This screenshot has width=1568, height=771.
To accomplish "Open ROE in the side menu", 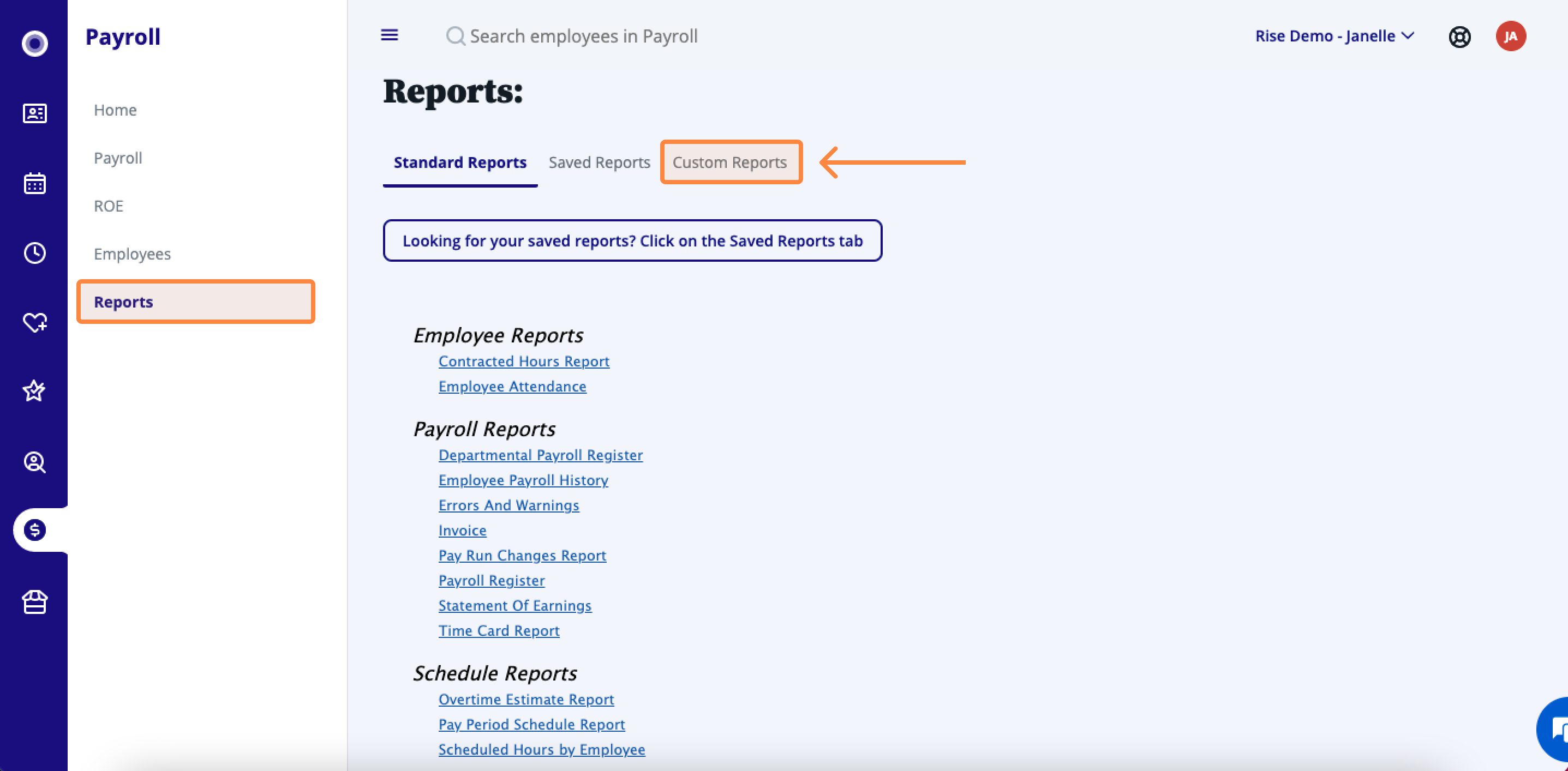I will [109, 206].
